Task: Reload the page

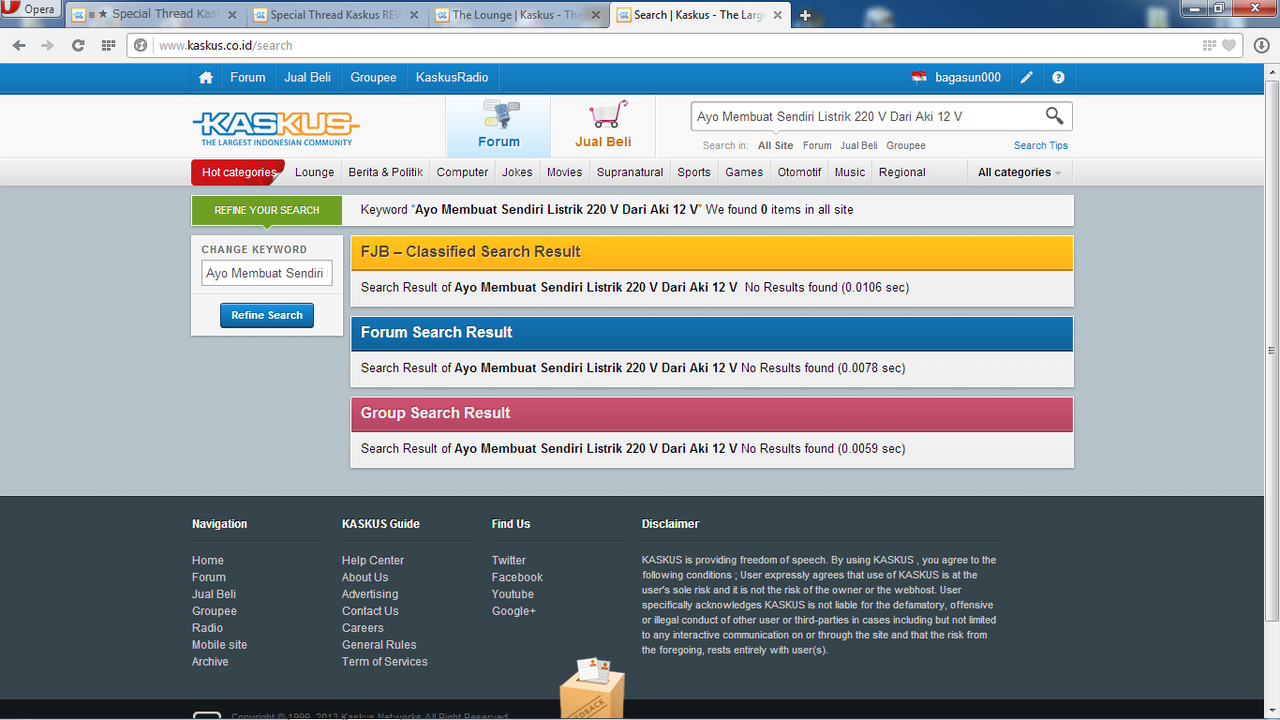Action: coord(78,45)
